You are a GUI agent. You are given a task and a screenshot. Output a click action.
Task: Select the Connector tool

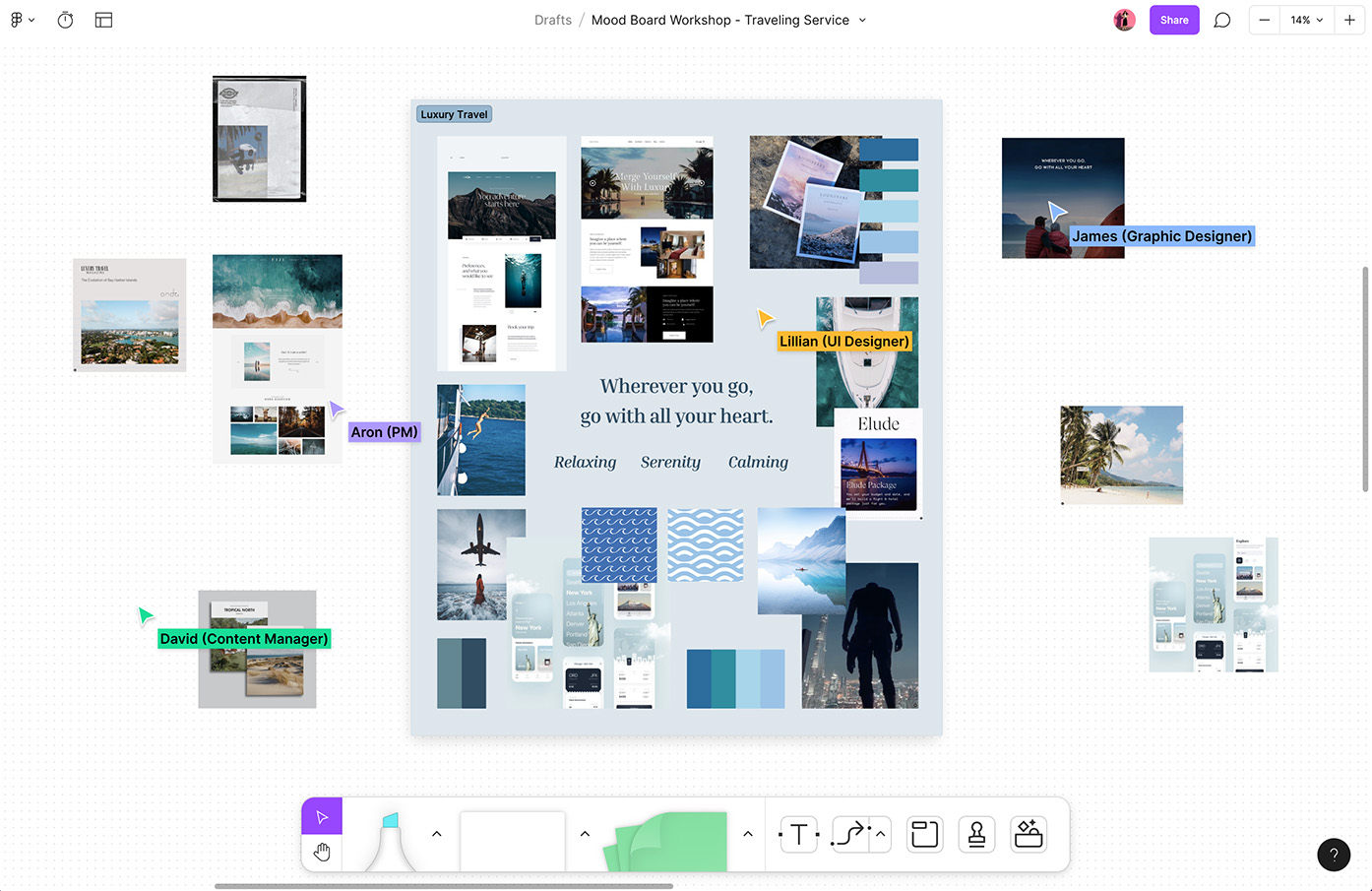850,835
